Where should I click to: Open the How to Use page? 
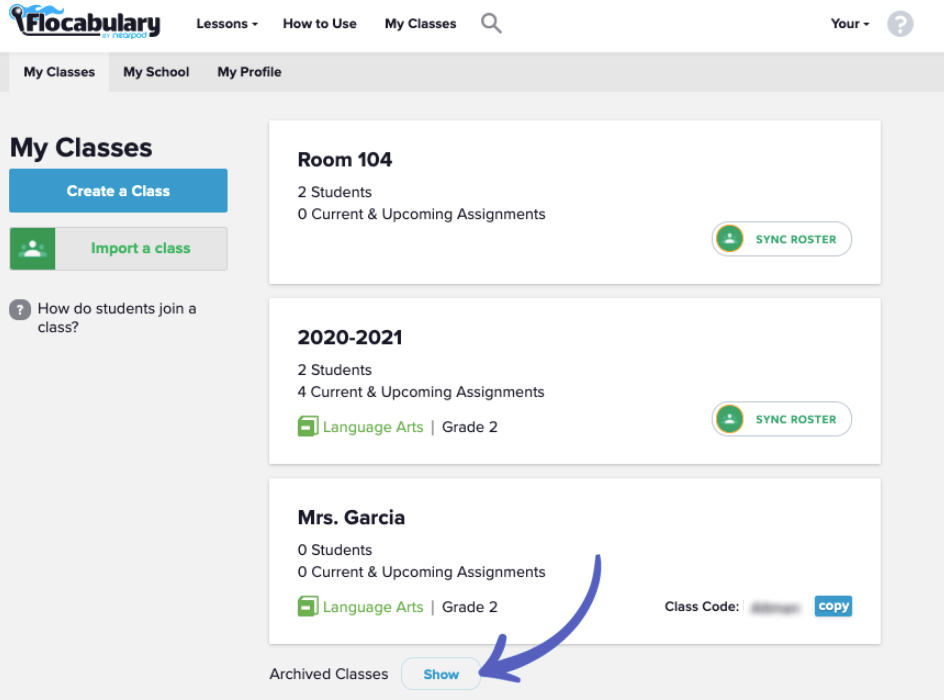pyautogui.click(x=319, y=23)
